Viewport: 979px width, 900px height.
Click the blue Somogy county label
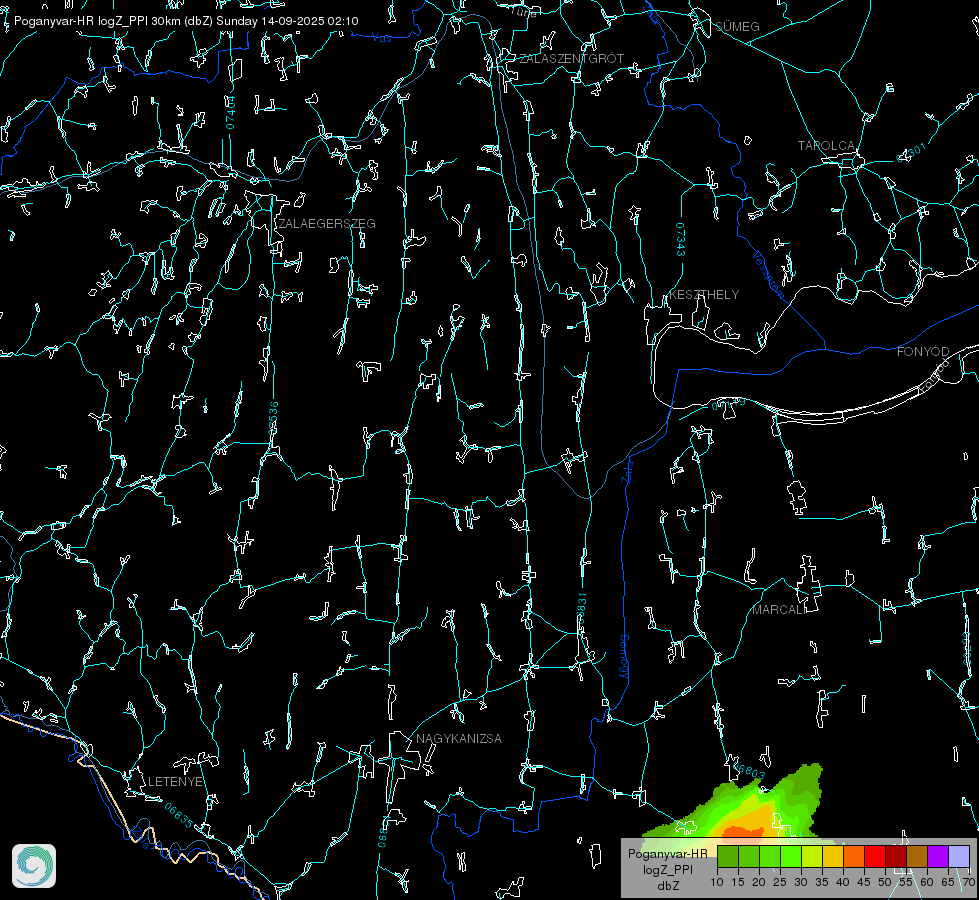(624, 657)
